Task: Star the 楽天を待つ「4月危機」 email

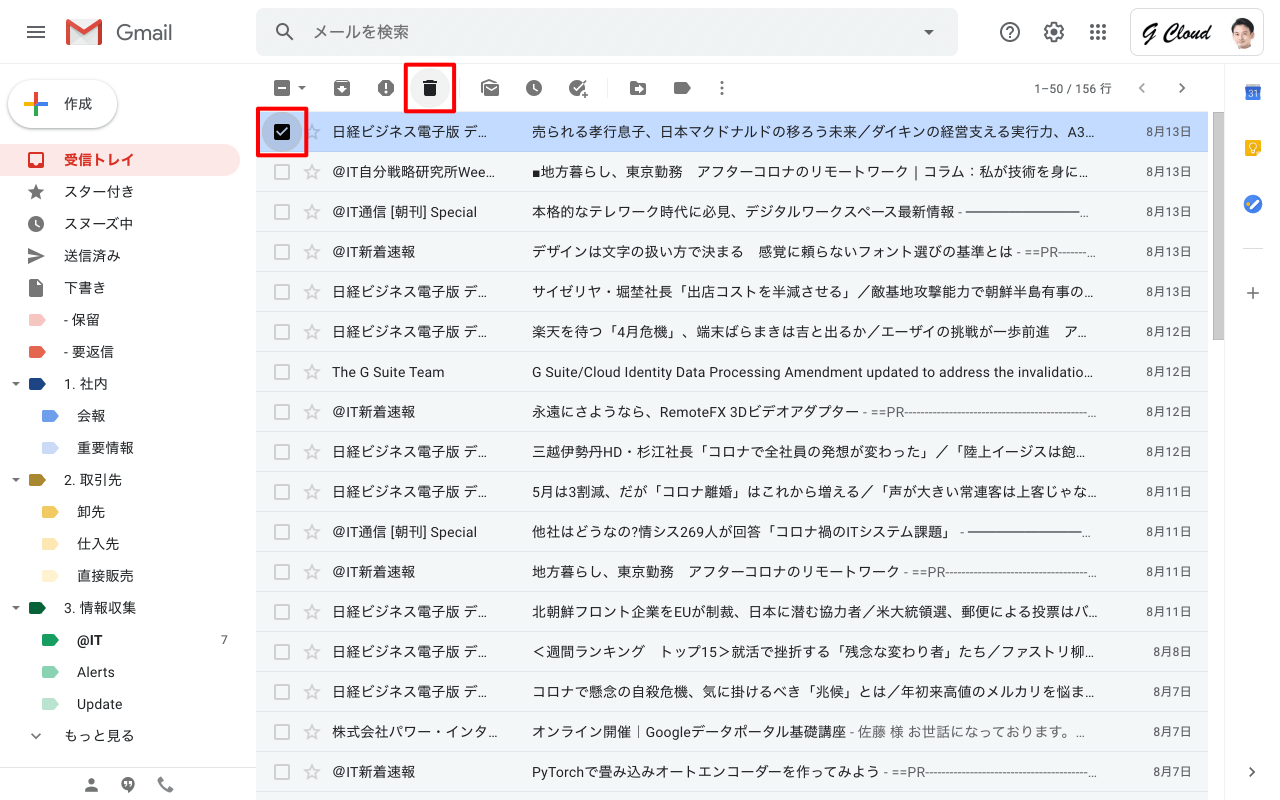Action: tap(312, 332)
